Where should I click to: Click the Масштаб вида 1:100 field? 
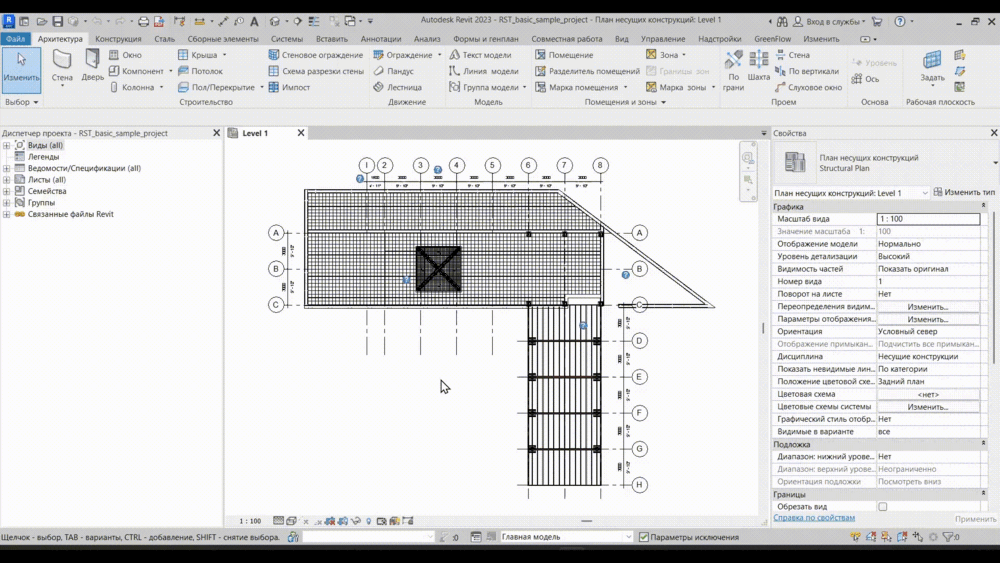(927, 219)
